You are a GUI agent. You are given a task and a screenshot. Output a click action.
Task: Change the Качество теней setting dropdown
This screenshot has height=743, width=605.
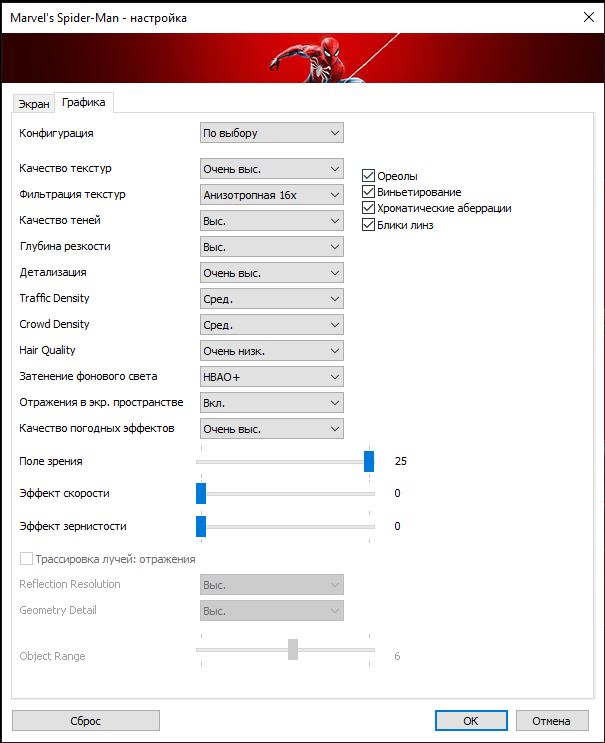coord(272,221)
